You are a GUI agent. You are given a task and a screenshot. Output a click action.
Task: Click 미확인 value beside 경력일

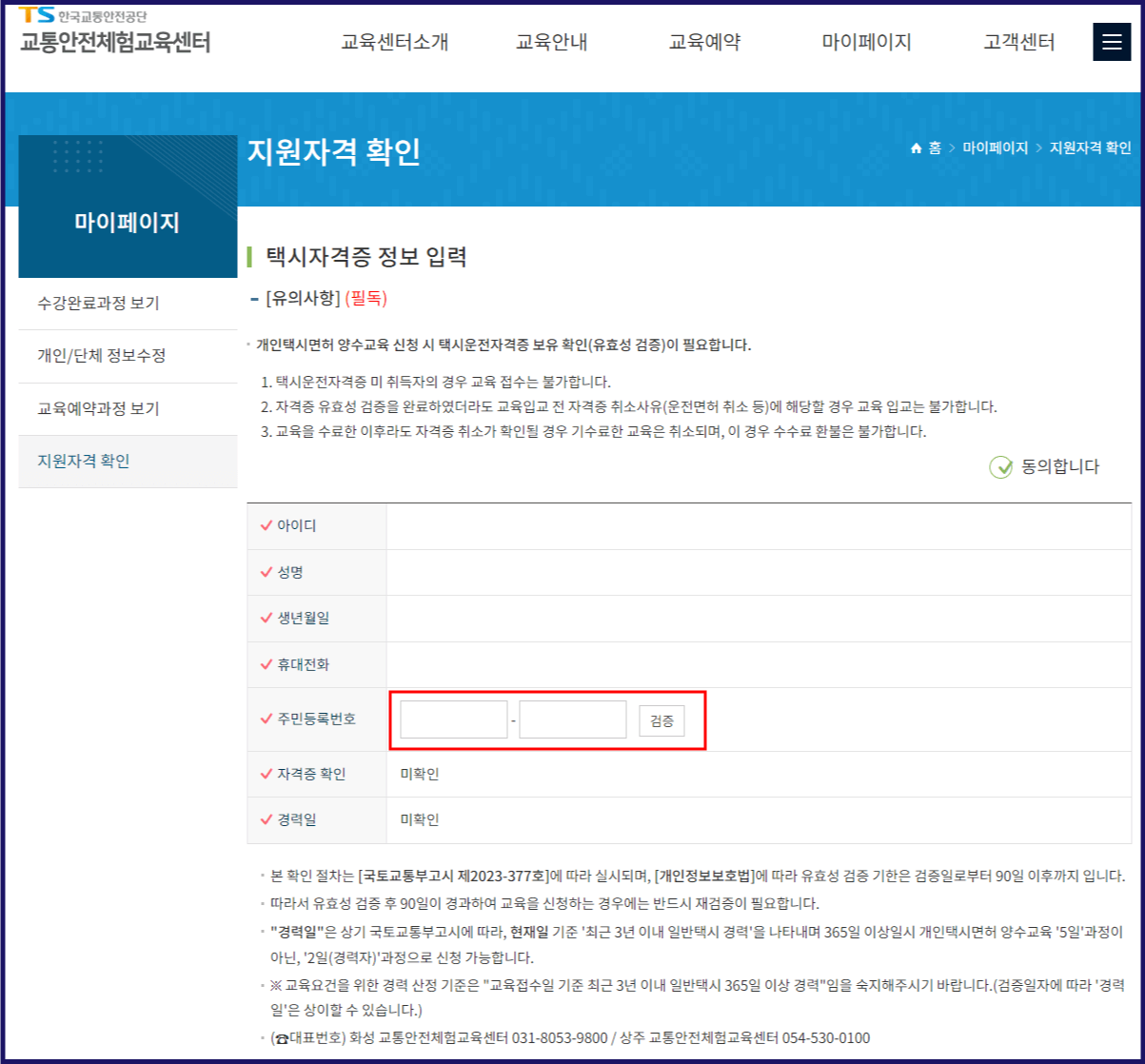(420, 819)
